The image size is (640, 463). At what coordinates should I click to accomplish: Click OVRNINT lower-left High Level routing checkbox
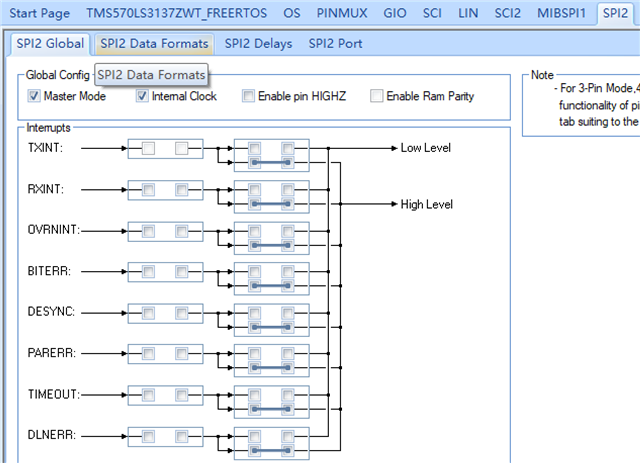point(254,245)
